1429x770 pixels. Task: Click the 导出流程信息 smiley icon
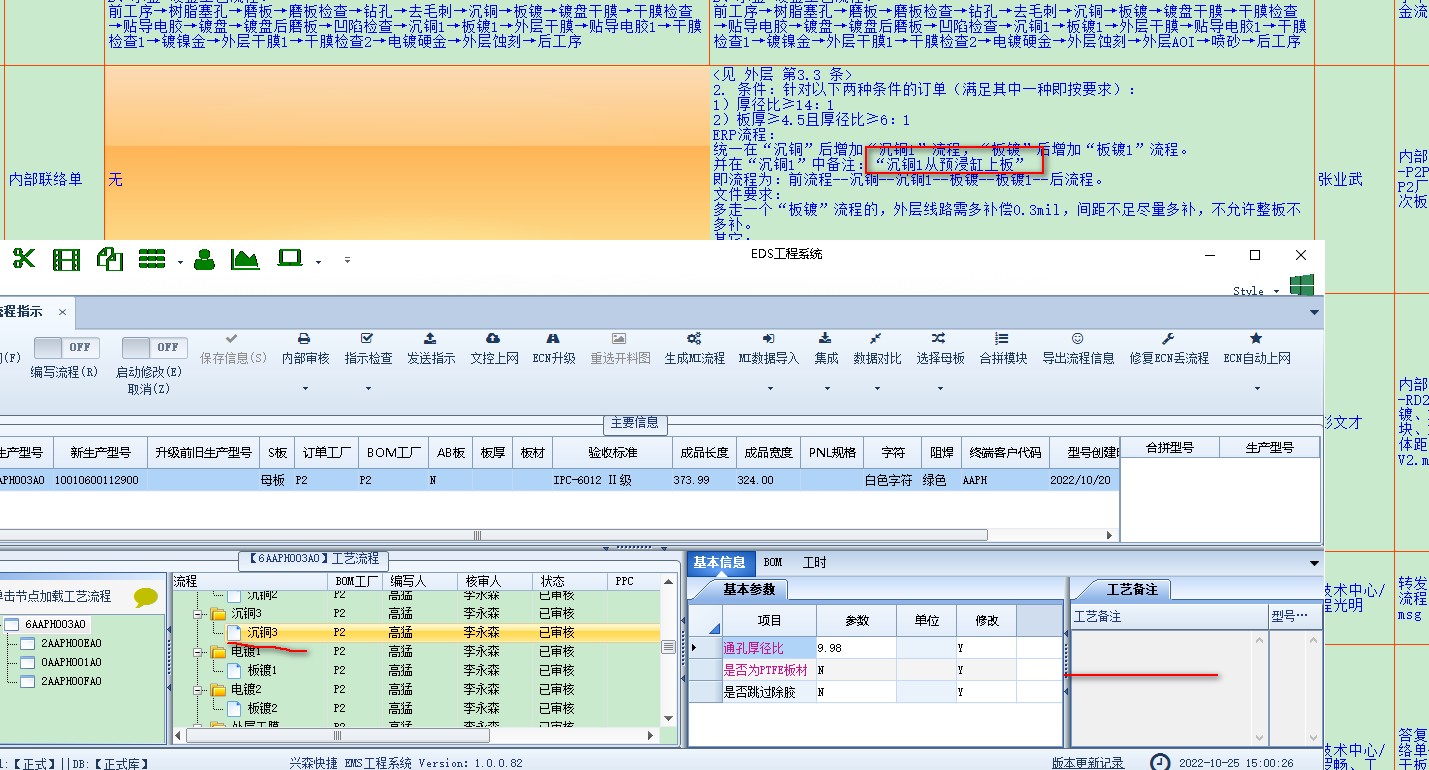click(1077, 339)
